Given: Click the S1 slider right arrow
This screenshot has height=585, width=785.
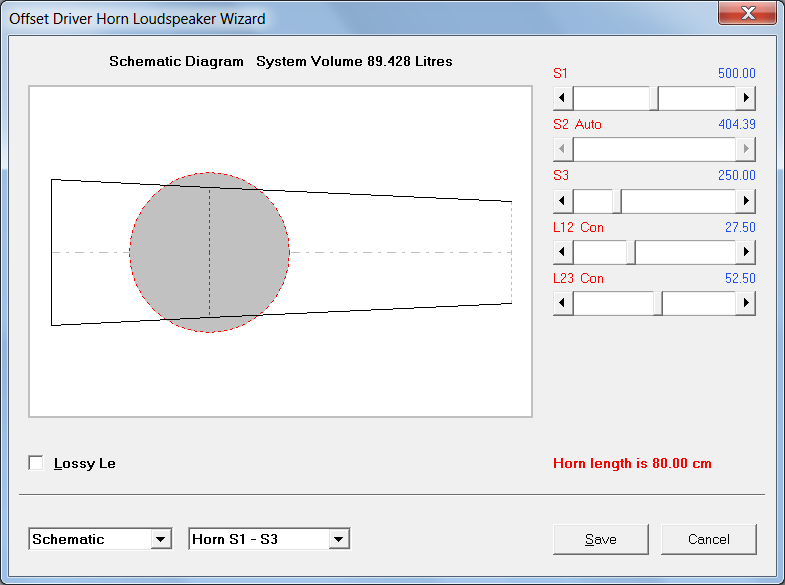Looking at the screenshot, I should coord(745,98).
